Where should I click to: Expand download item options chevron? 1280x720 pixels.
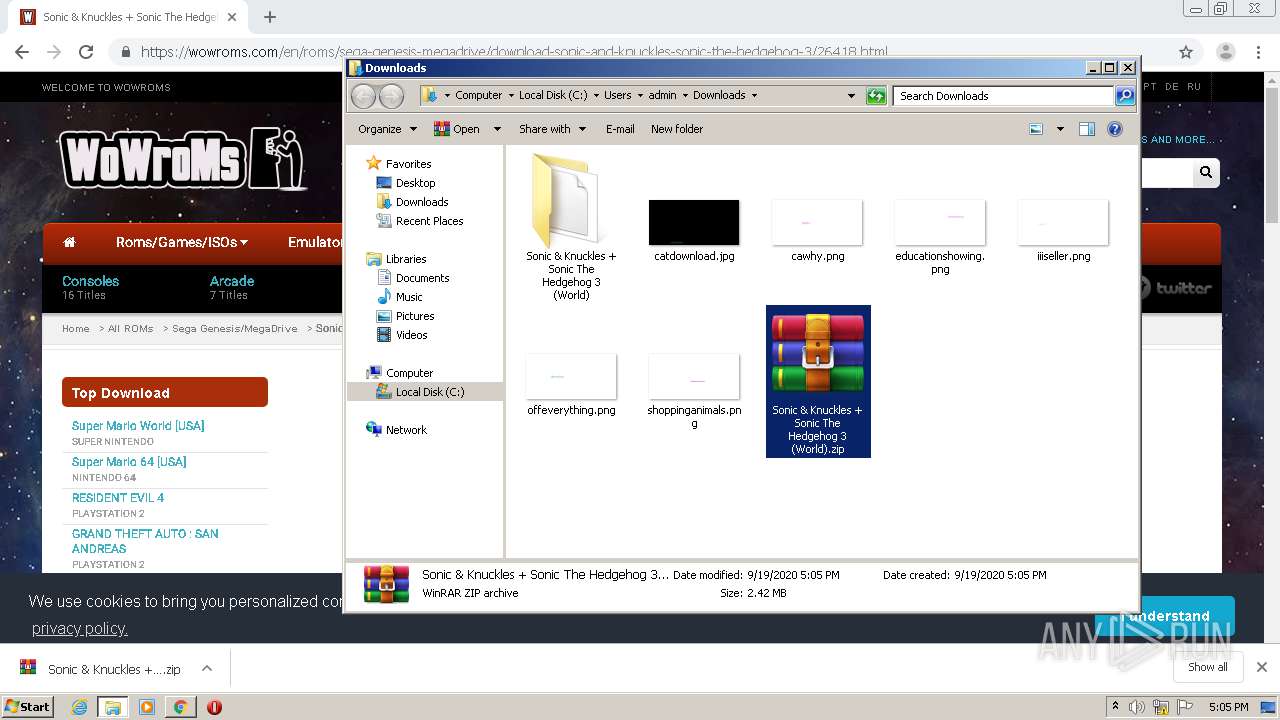point(207,668)
